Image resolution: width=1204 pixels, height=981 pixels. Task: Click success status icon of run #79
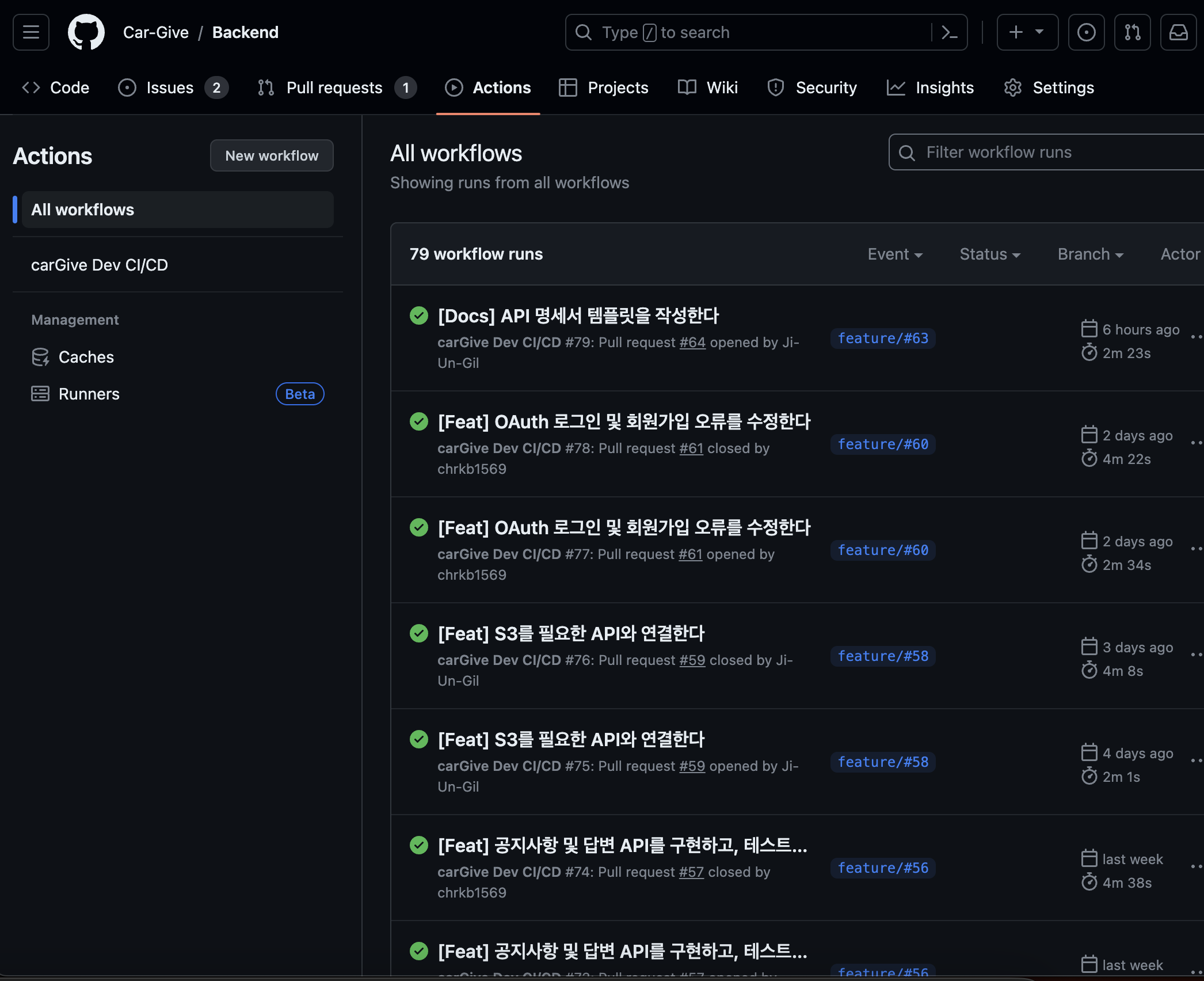pyautogui.click(x=419, y=315)
